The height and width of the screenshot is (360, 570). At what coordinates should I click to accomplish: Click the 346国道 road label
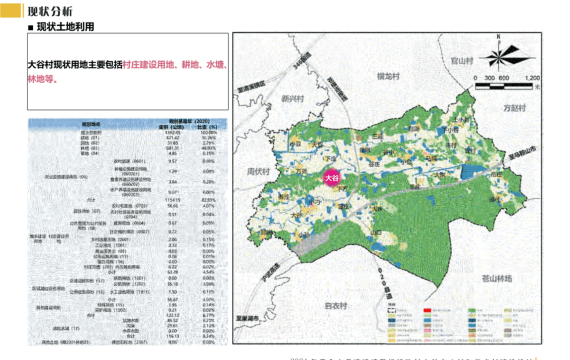[x=302, y=61]
